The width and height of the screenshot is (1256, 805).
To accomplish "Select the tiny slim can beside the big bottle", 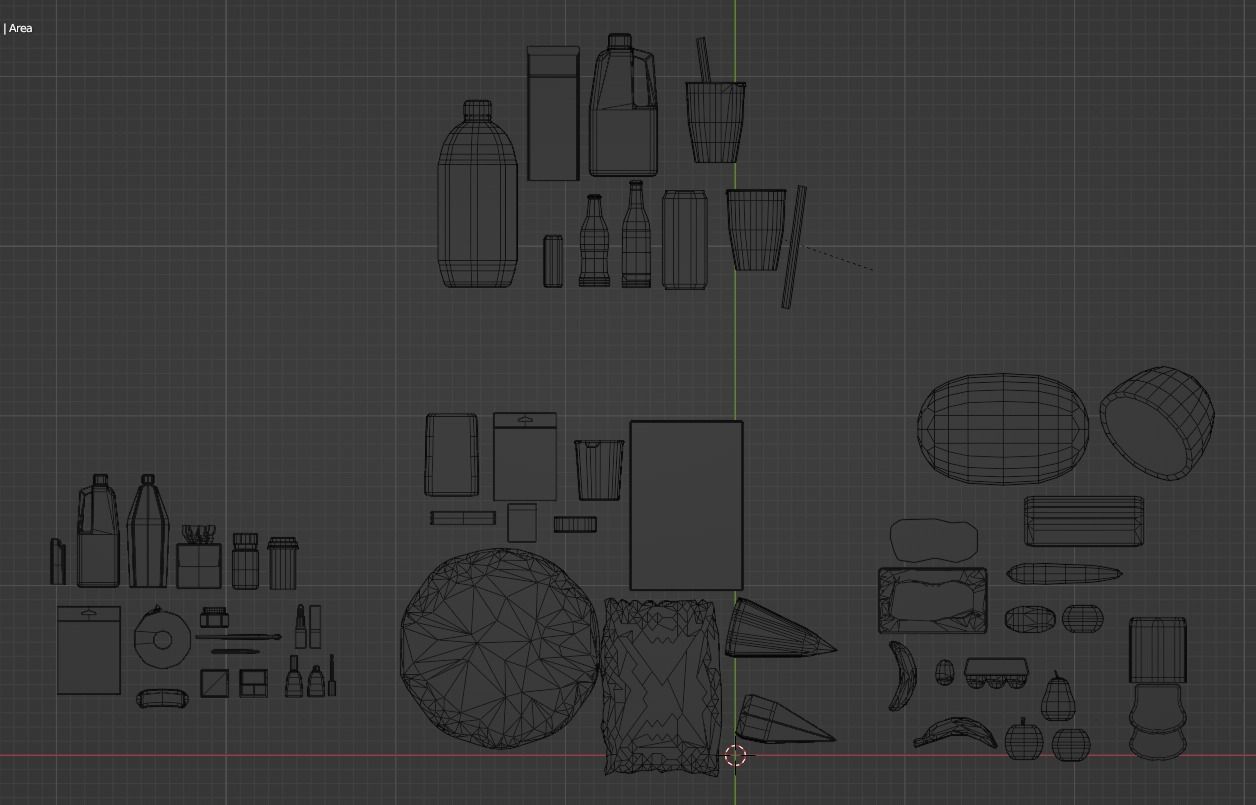I will click(x=553, y=262).
